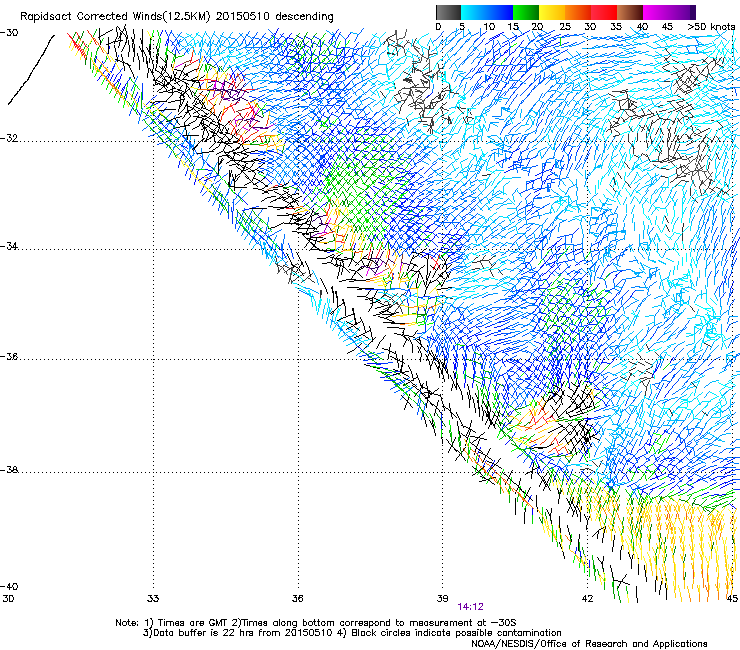The image size is (740, 650).
Task: Click the '-38' latitude axis label
Action: 9,470
